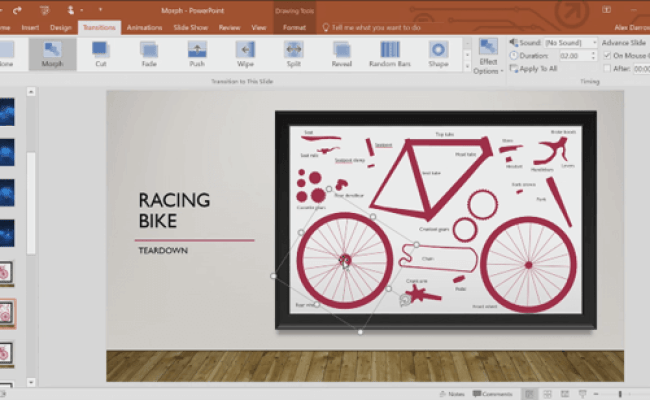Viewport: 650px width, 400px height.
Task: Switch to Normal view icon
Action: click(x=529, y=394)
